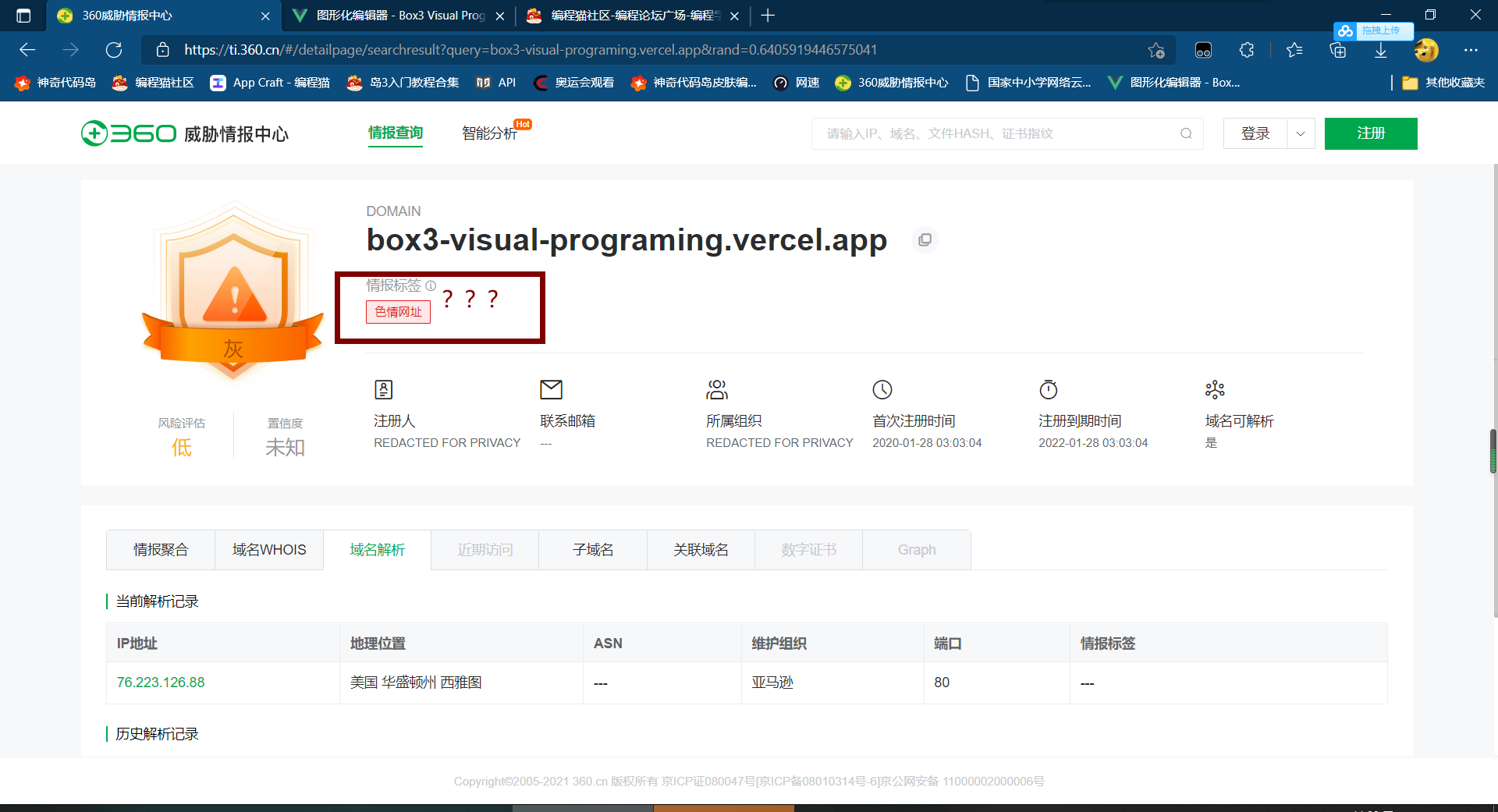Switch to the 情报聚合 tab
The image size is (1498, 812).
click(x=161, y=550)
